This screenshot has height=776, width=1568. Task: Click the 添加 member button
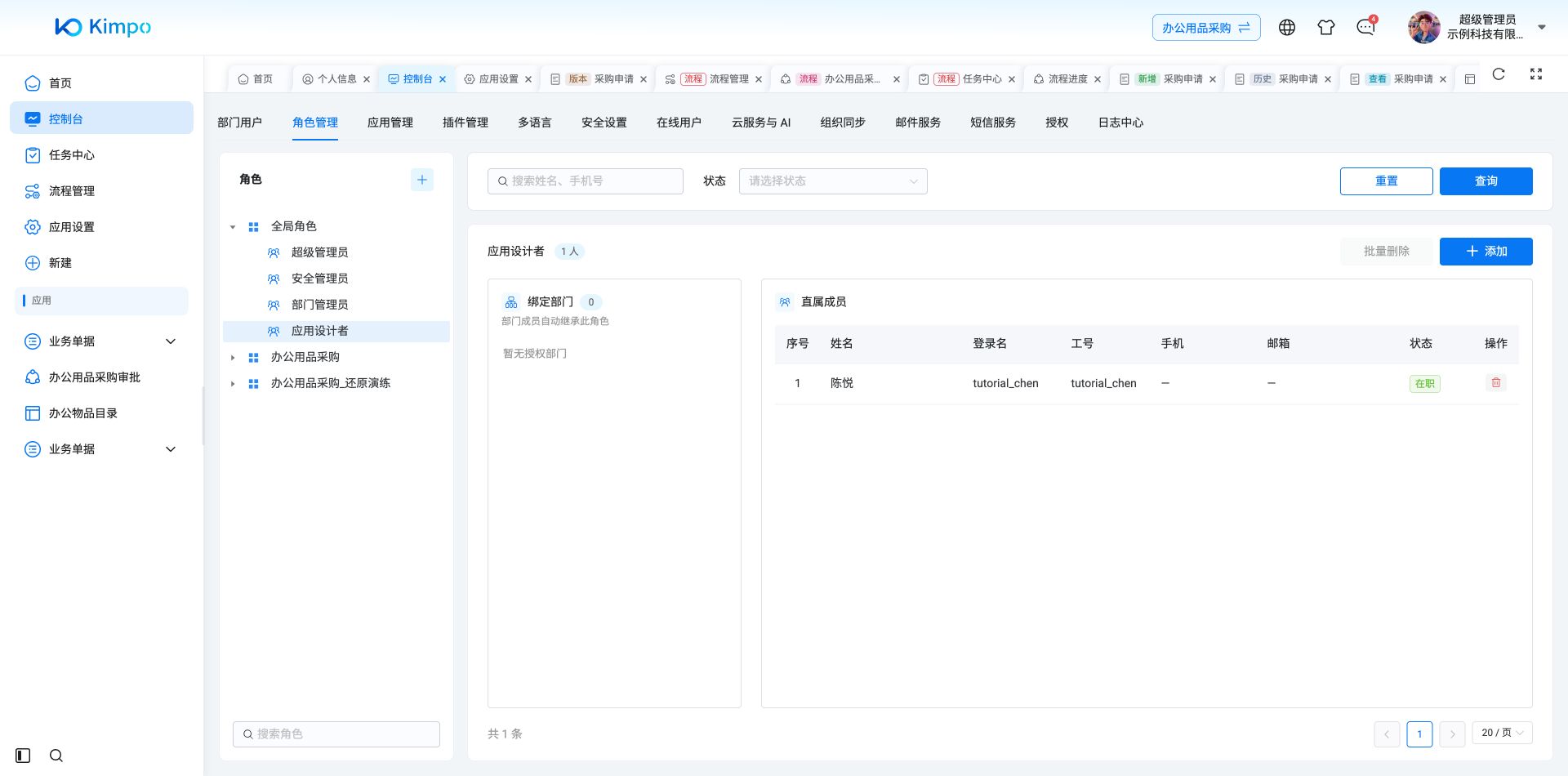point(1486,252)
